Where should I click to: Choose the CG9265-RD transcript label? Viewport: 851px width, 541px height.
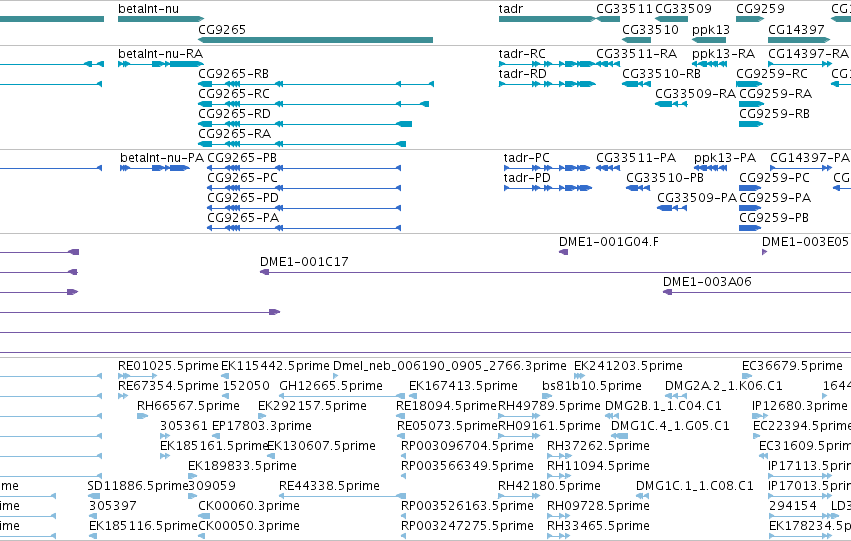[x=234, y=114]
